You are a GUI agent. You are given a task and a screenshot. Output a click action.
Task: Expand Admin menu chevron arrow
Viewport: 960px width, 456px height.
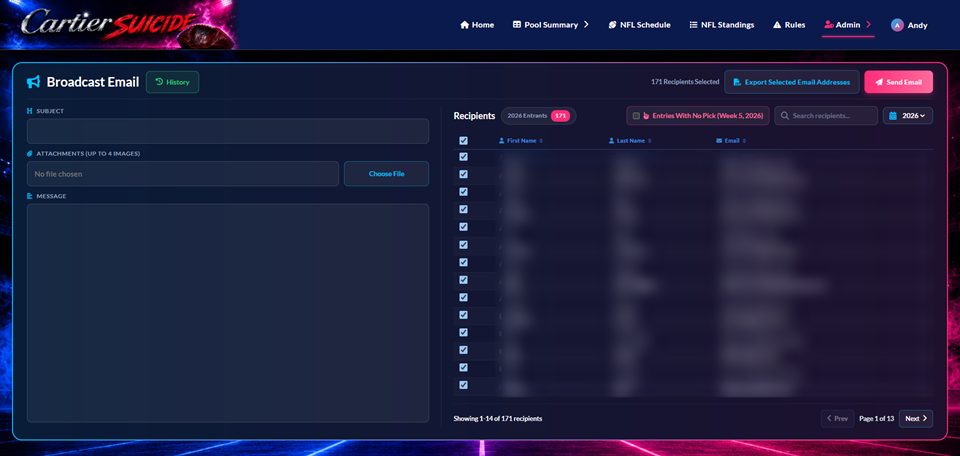pyautogui.click(x=869, y=25)
